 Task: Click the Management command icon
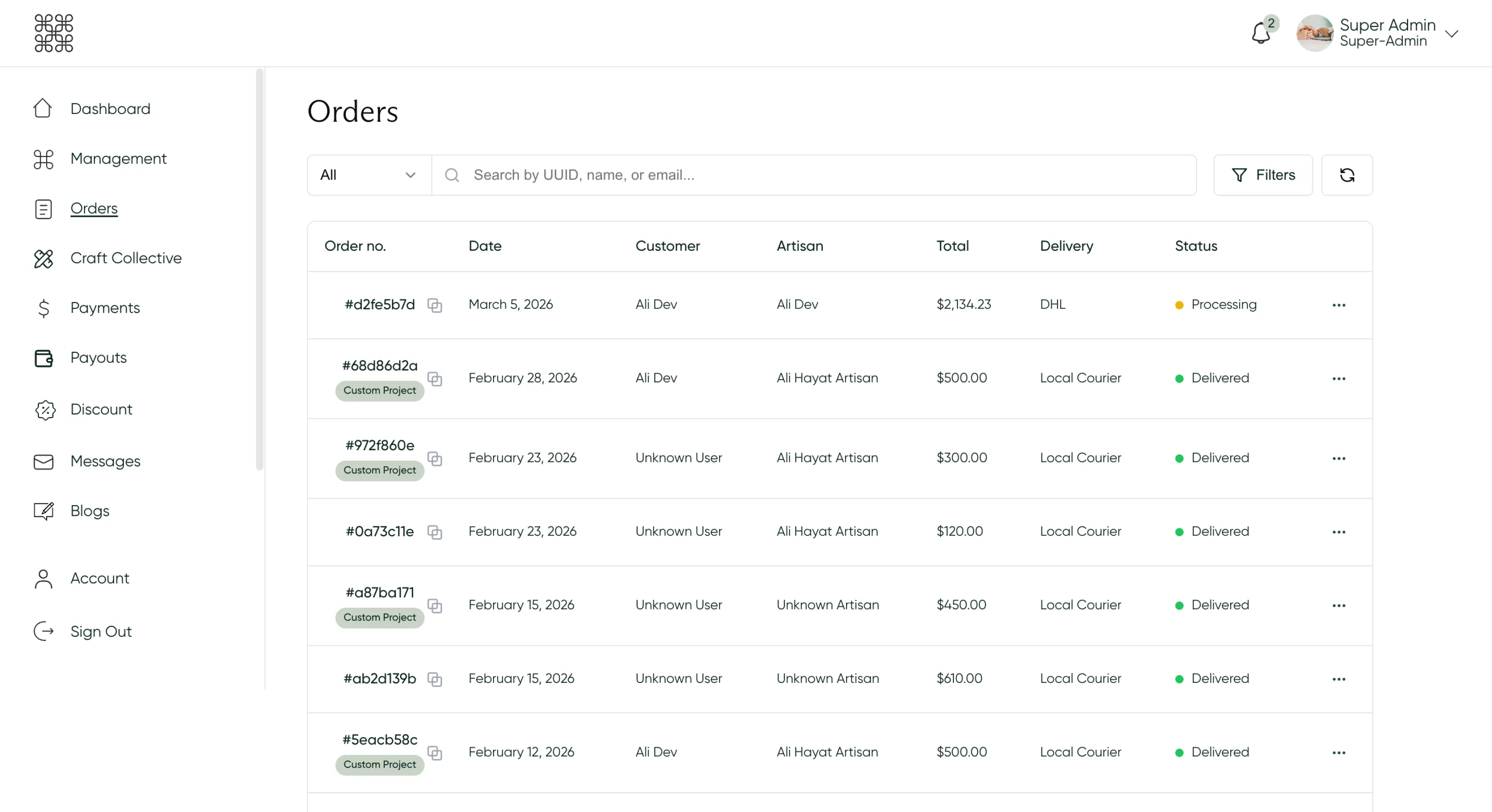43,159
